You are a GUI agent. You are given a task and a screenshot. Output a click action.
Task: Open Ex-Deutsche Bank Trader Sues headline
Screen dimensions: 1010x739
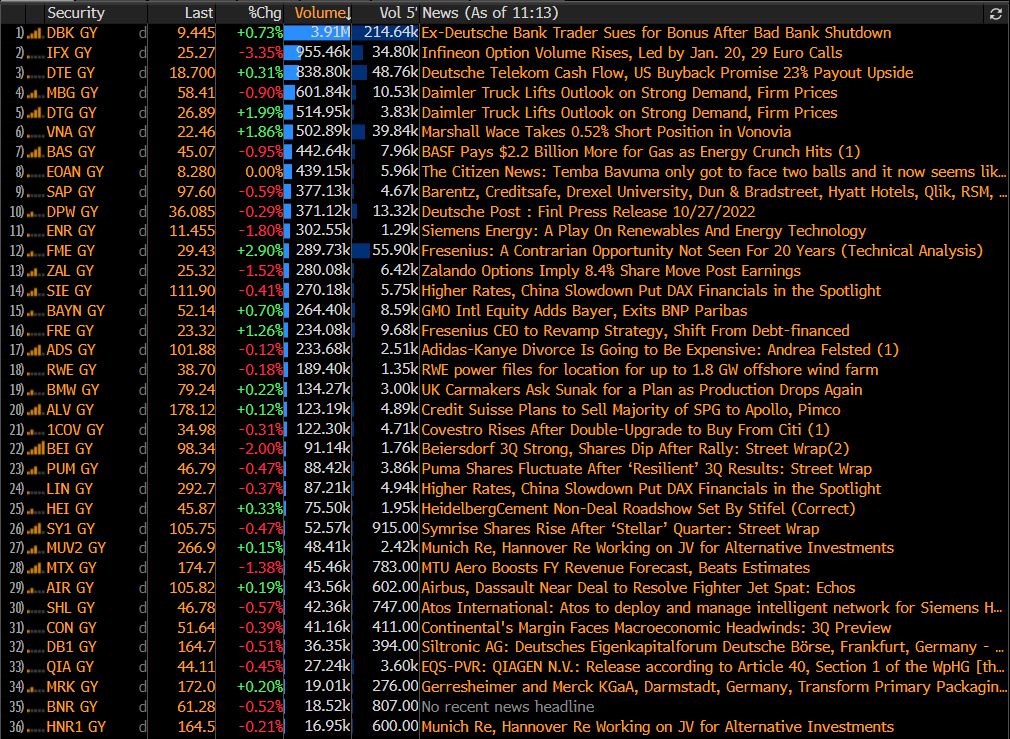pos(656,34)
